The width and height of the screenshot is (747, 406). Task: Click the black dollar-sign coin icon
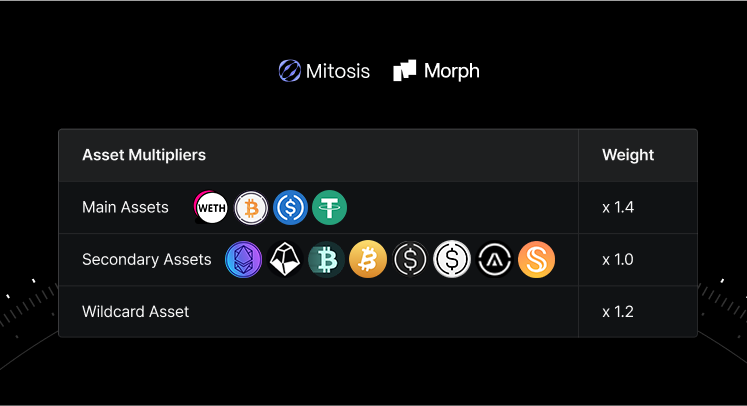[x=410, y=260]
